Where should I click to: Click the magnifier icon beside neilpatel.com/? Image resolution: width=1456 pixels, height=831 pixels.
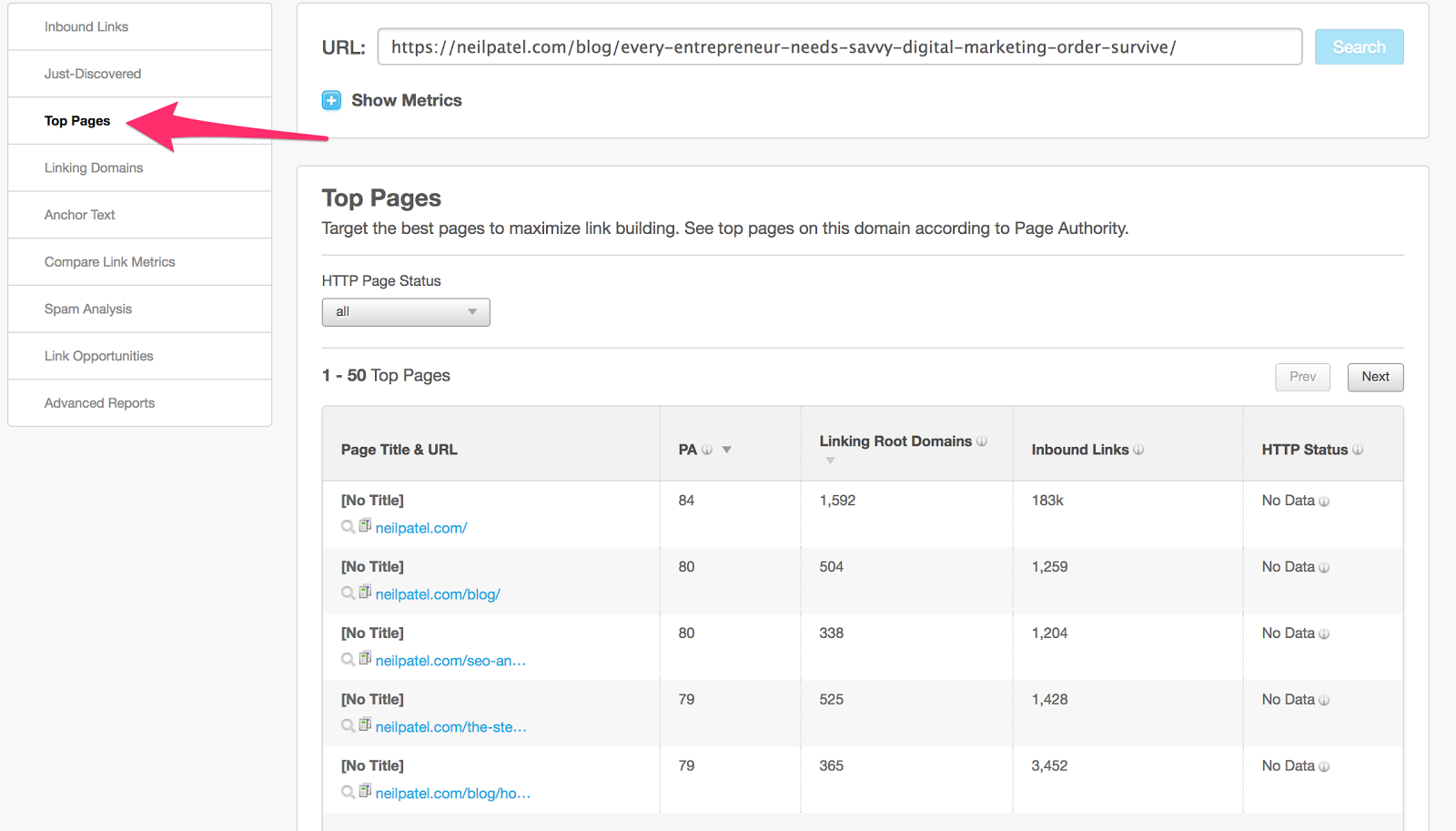348,527
